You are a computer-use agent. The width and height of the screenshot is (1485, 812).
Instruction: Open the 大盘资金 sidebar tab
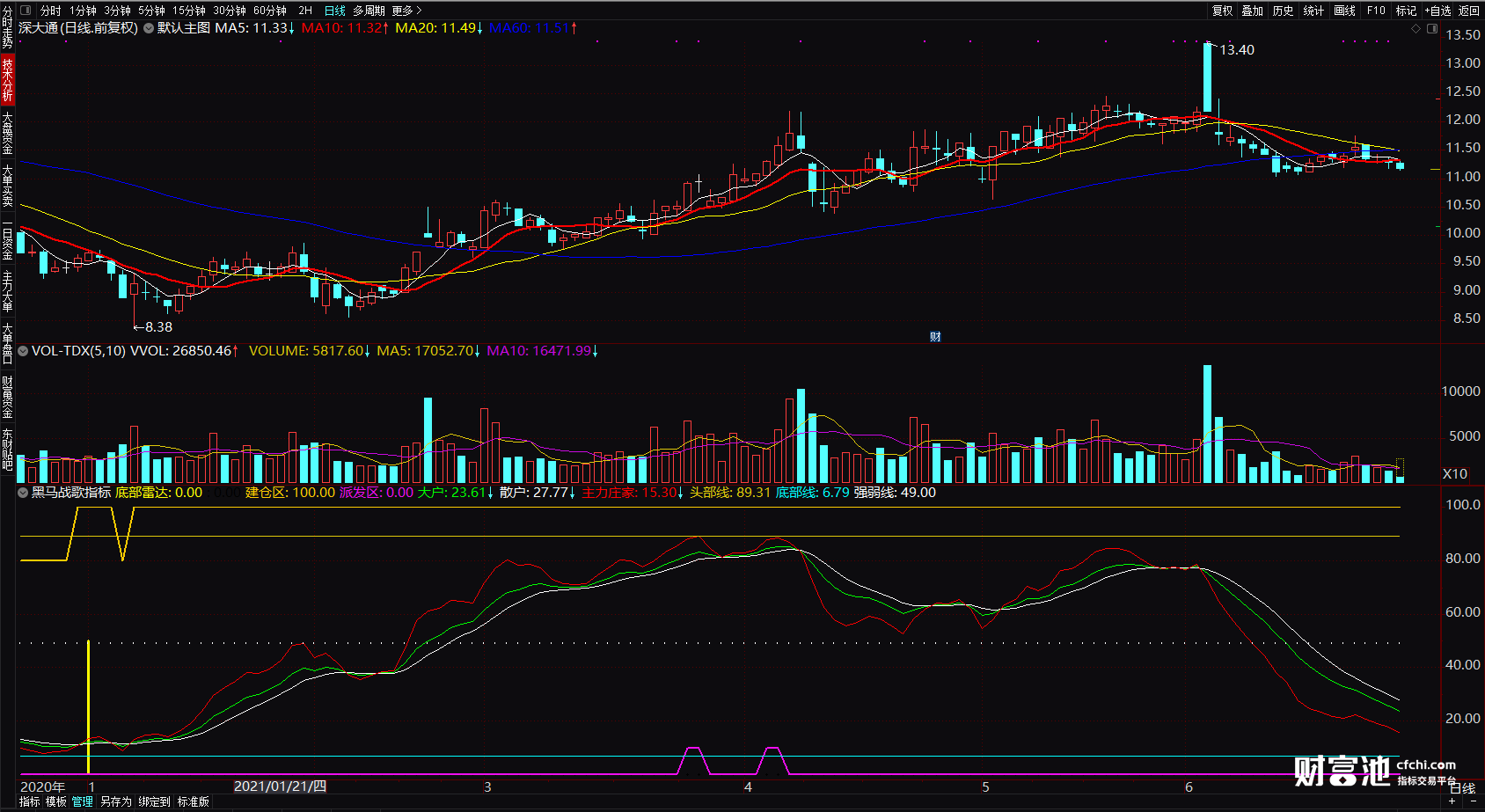7,133
